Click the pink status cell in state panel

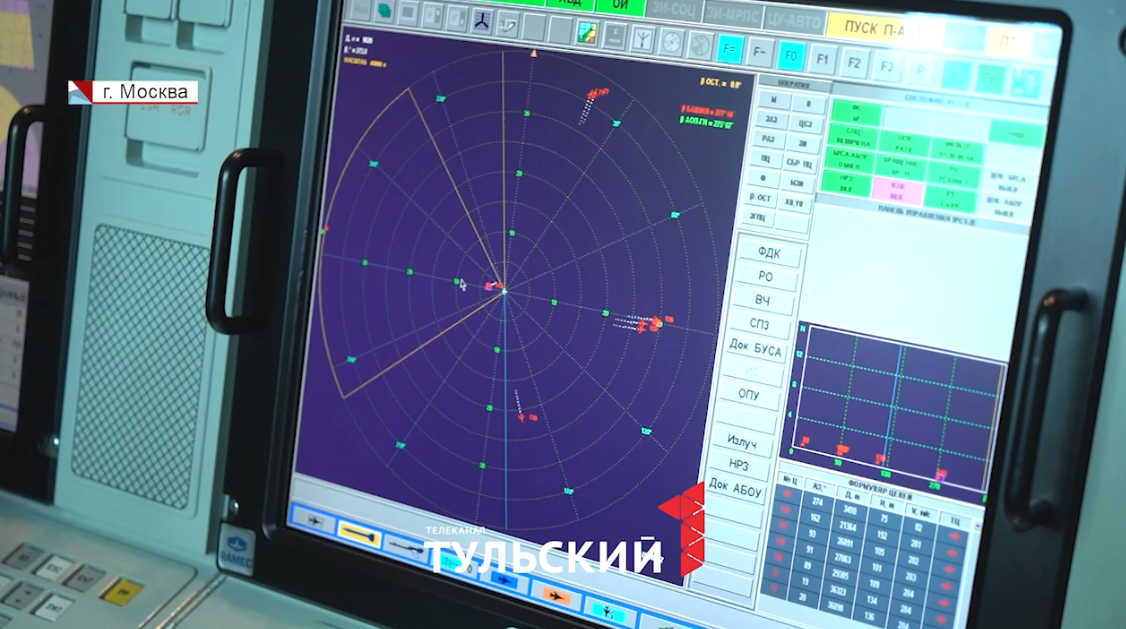point(897,191)
